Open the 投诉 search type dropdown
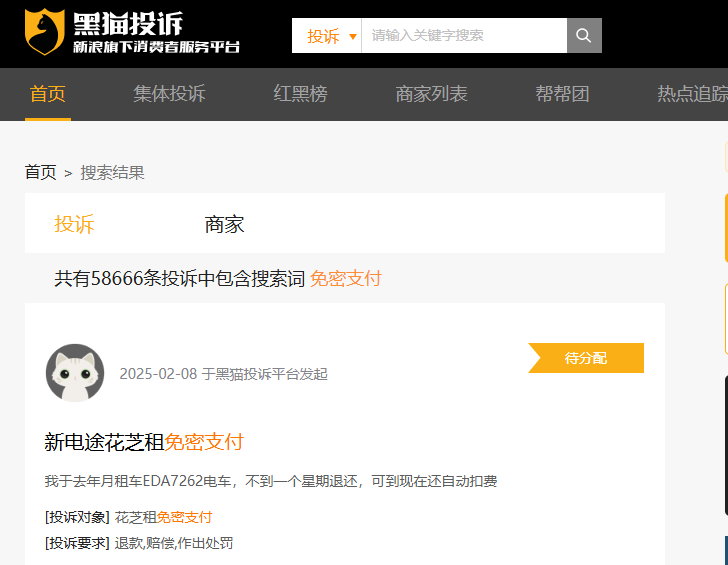Screen dimensions: 728x565 (x=327, y=35)
